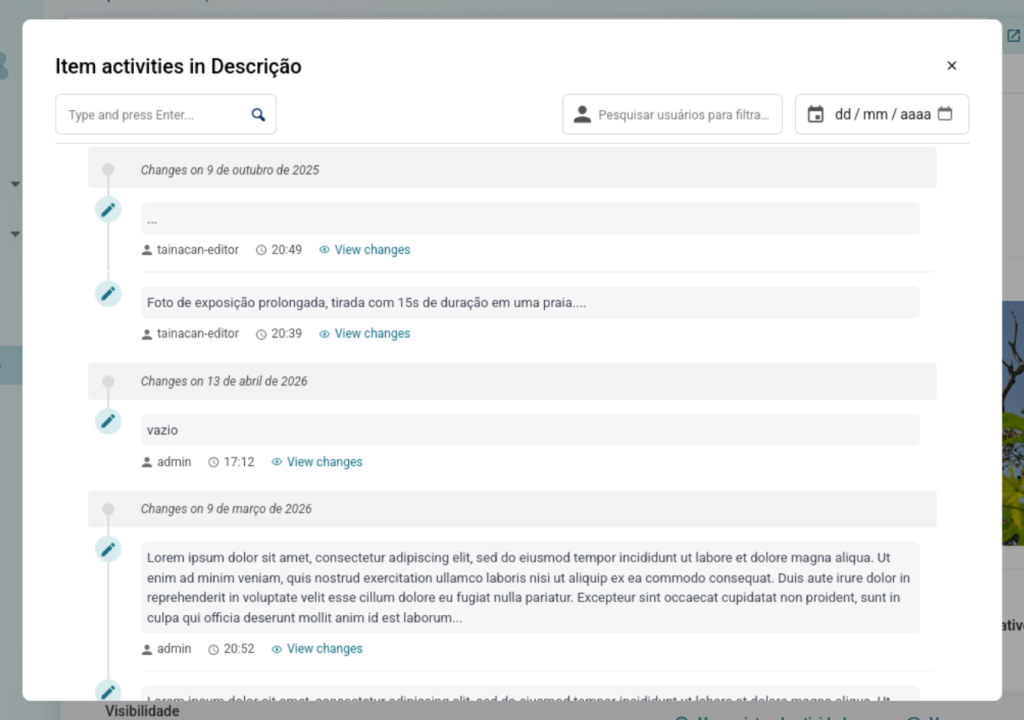Click pencil icon for 20:49 activity
This screenshot has width=1024, height=720.
click(108, 209)
